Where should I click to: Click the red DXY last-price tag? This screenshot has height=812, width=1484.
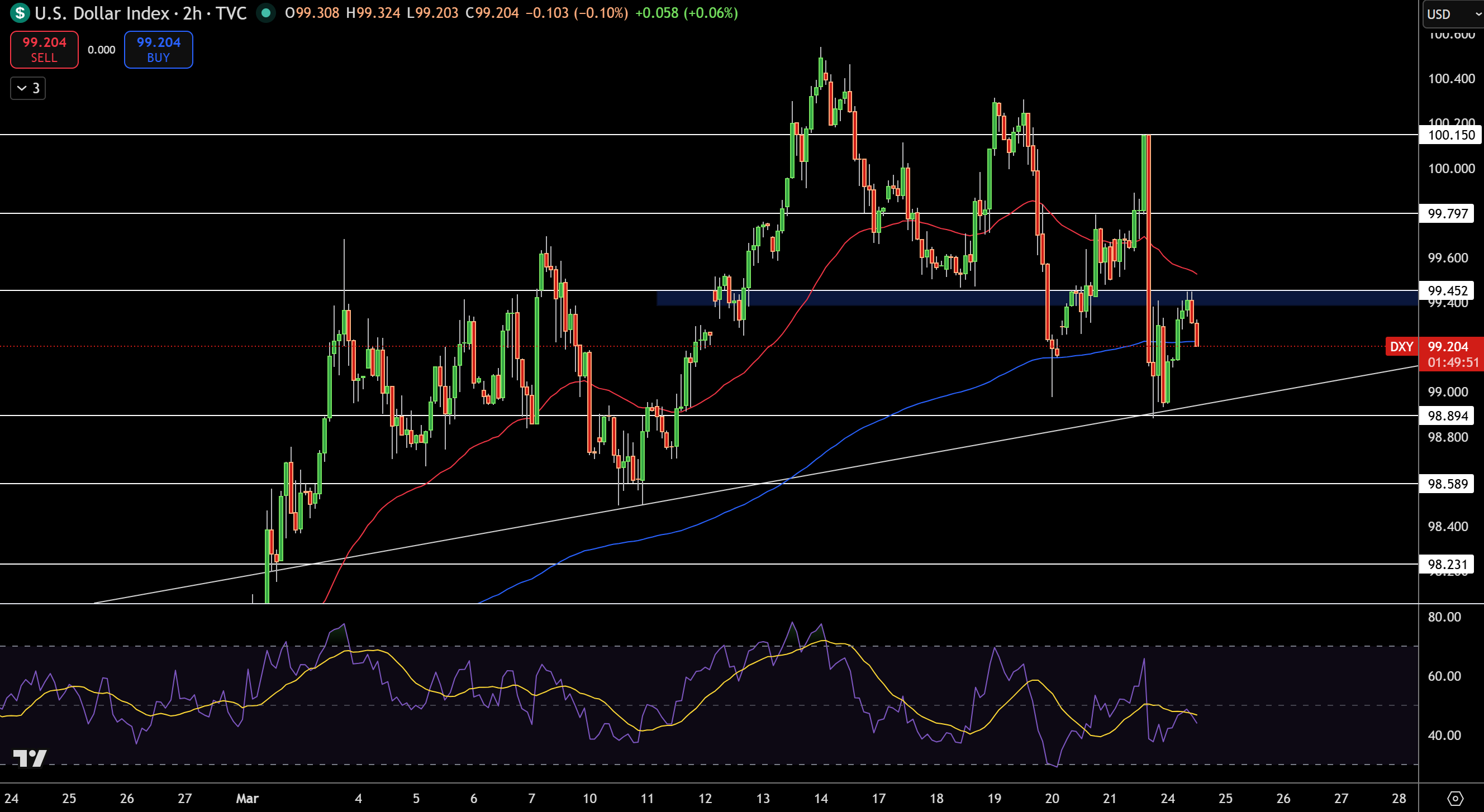pyautogui.click(x=1401, y=347)
